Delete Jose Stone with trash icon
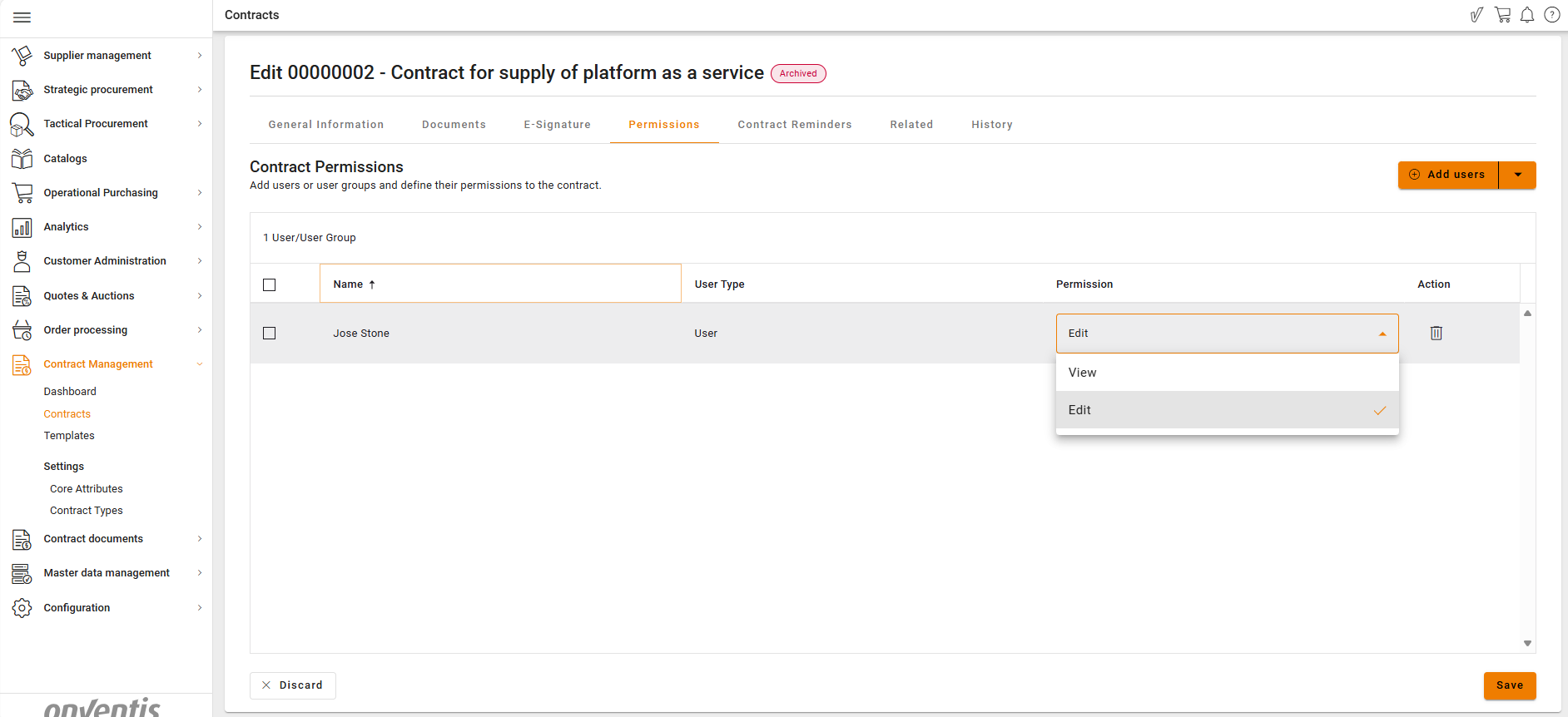Screen dimensions: 1568x717 coord(1436,333)
